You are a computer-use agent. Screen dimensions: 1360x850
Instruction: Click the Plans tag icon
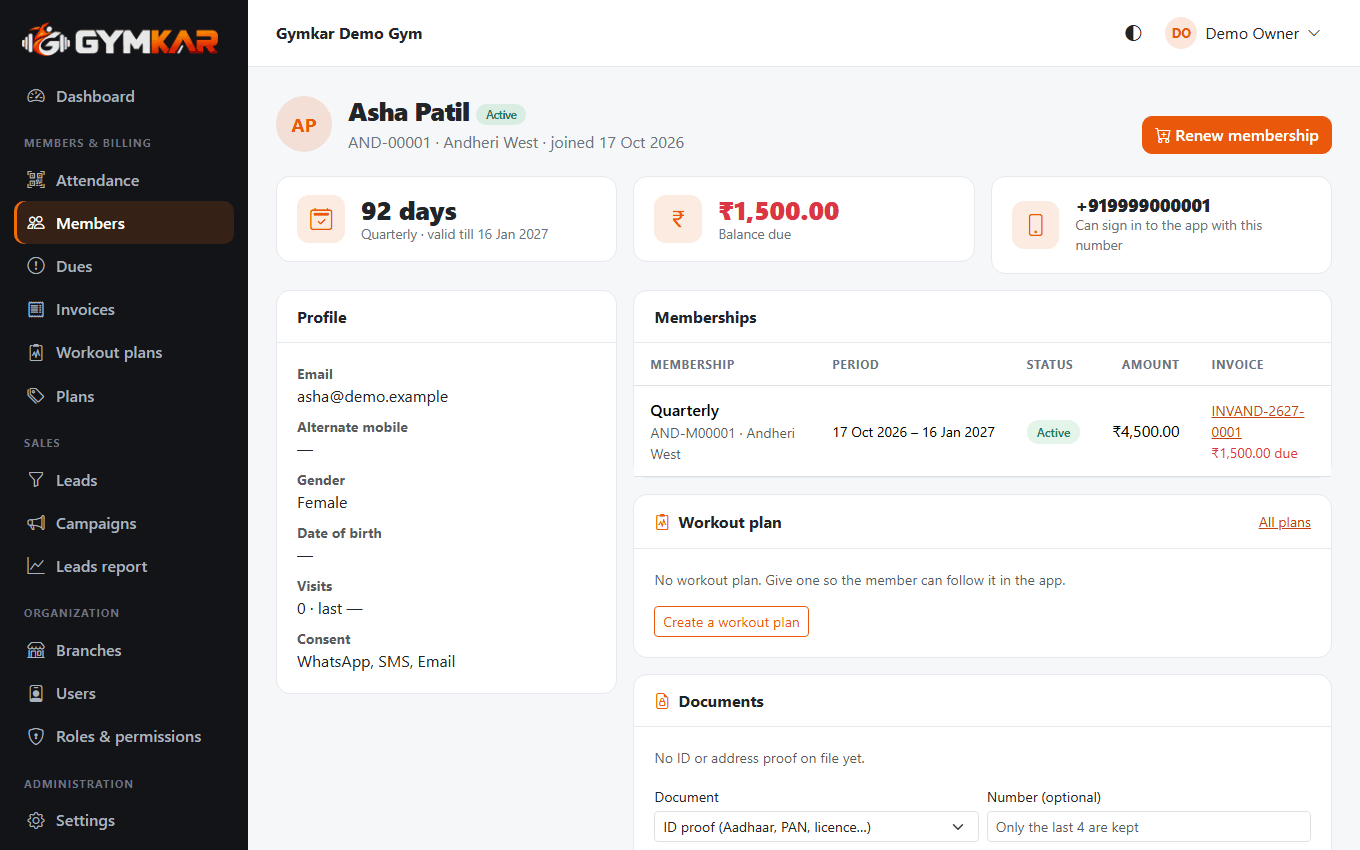[x=36, y=397]
